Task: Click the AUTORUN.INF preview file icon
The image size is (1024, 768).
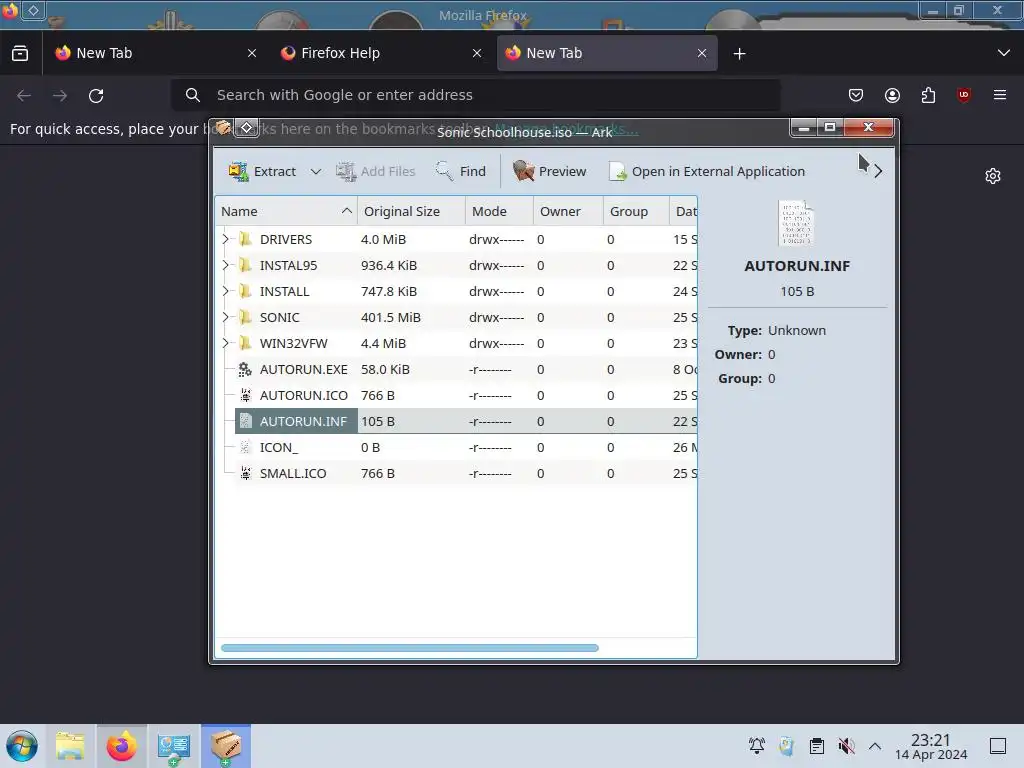Action: point(796,223)
